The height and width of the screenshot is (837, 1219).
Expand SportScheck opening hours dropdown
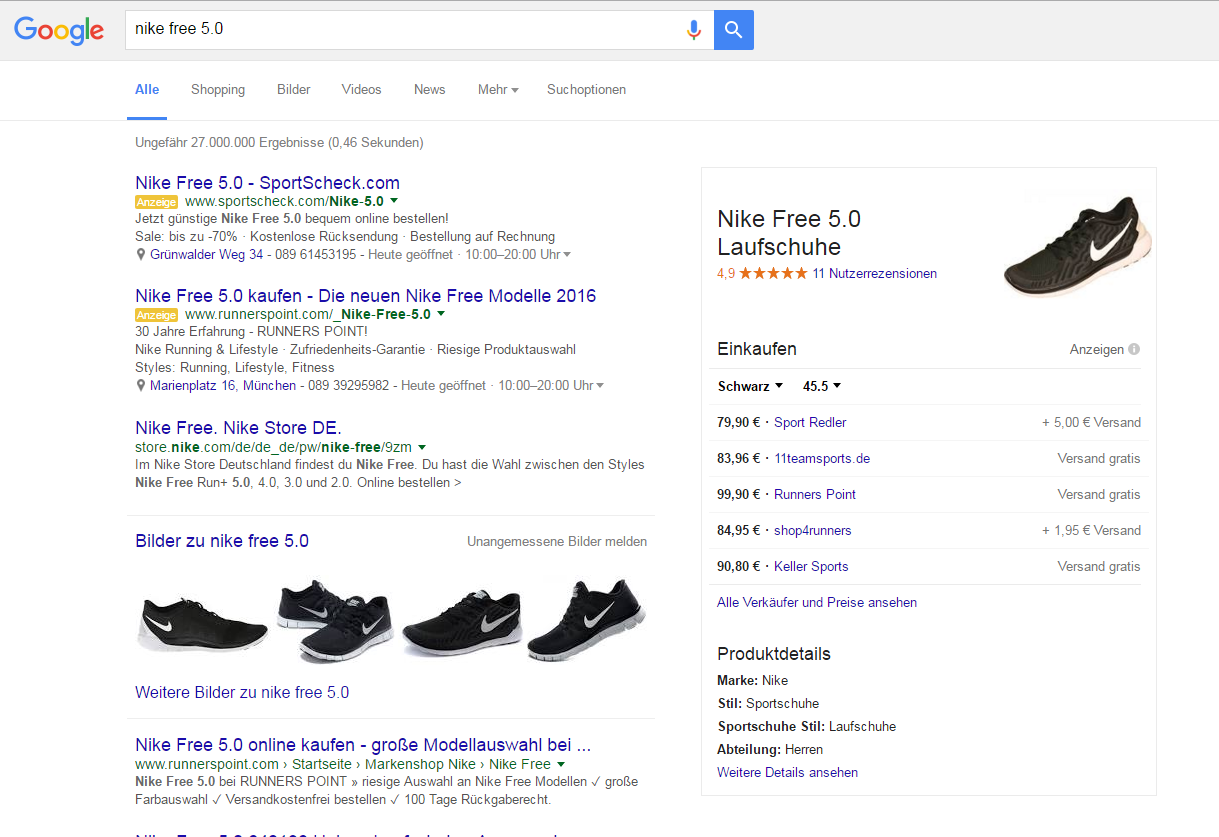(567, 255)
